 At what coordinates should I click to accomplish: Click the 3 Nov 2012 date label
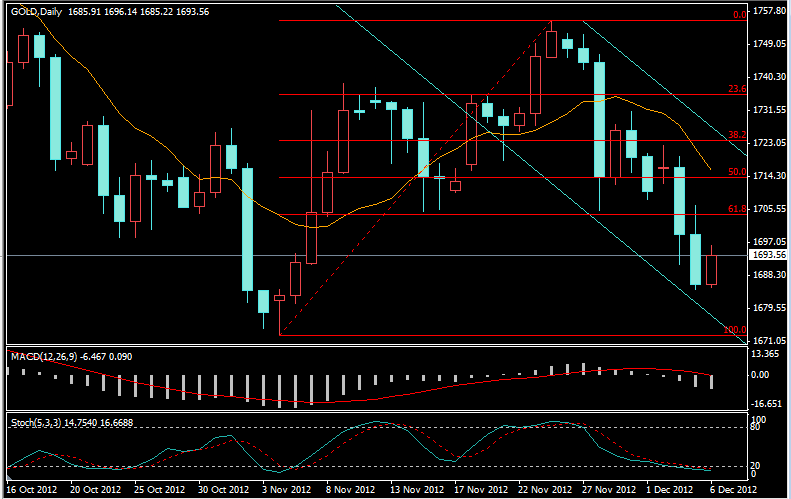pyautogui.click(x=287, y=489)
